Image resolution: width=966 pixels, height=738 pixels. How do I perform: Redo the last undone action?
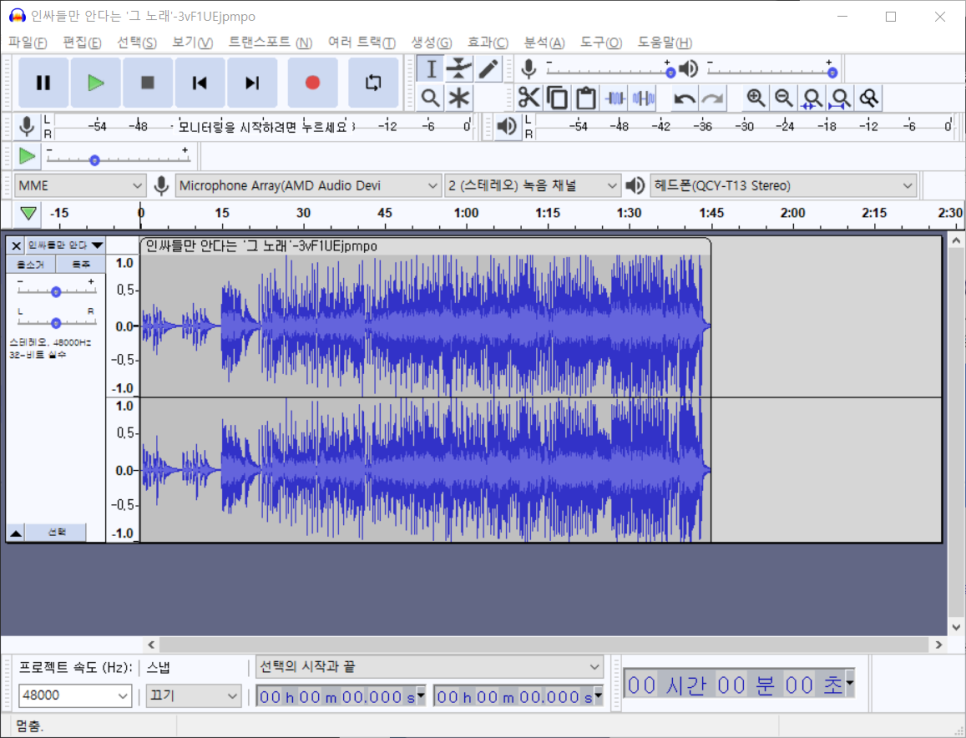click(712, 97)
